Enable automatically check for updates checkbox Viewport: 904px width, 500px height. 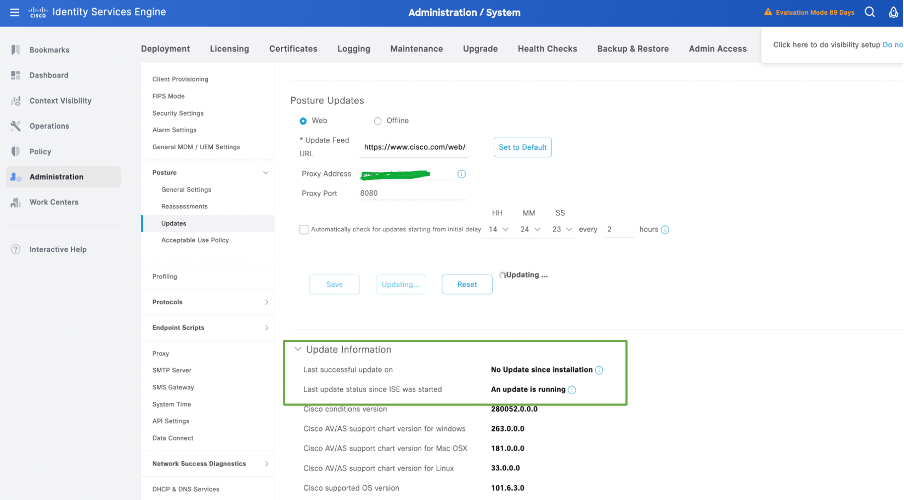click(x=304, y=229)
